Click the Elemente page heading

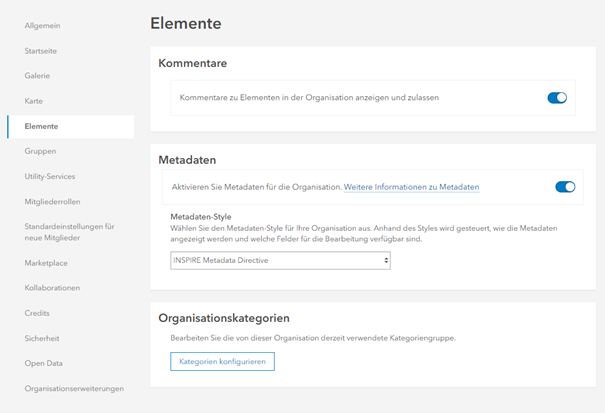tap(186, 24)
